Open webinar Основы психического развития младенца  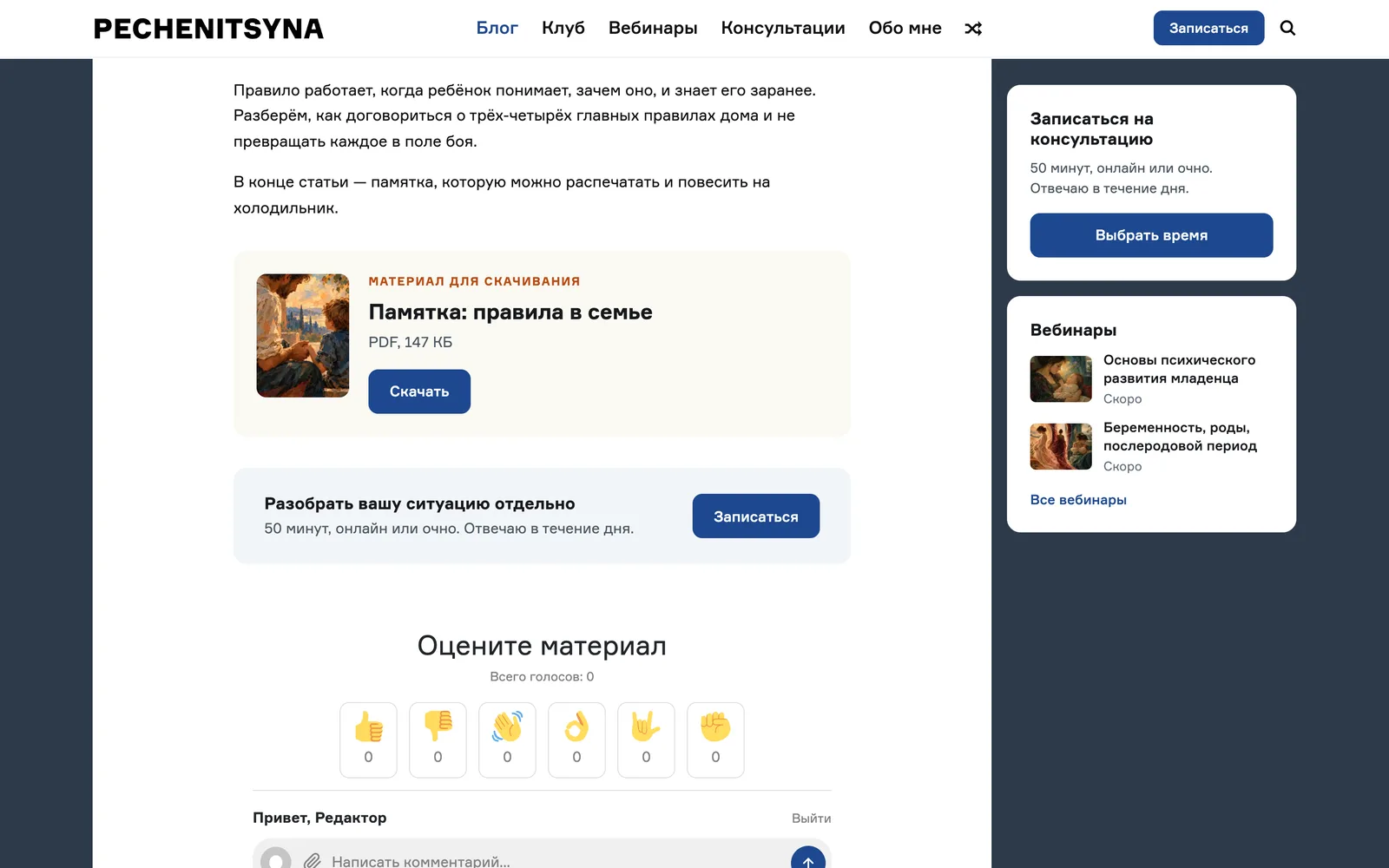1179,369
